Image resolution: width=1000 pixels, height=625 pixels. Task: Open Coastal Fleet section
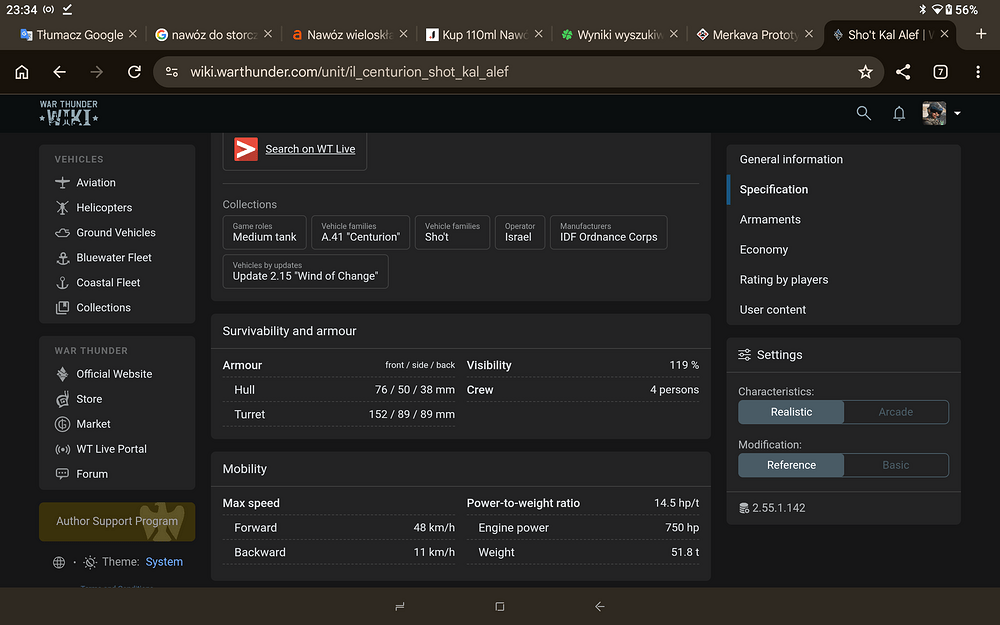point(98,282)
